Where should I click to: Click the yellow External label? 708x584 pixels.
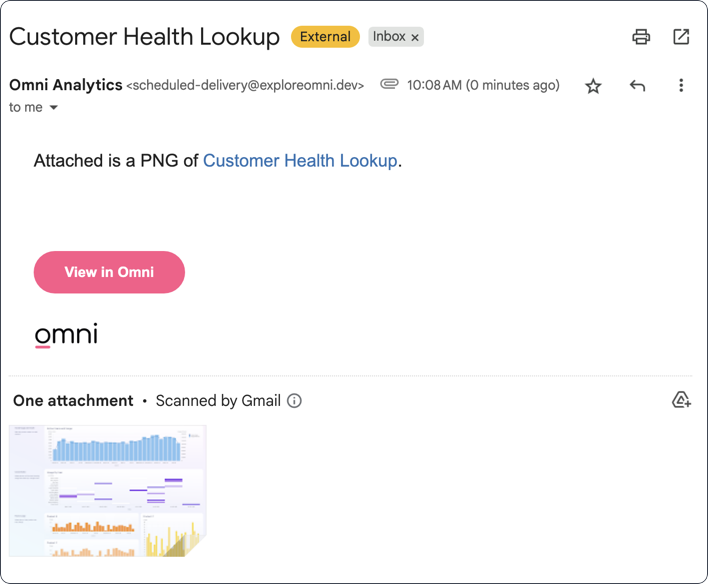(325, 37)
